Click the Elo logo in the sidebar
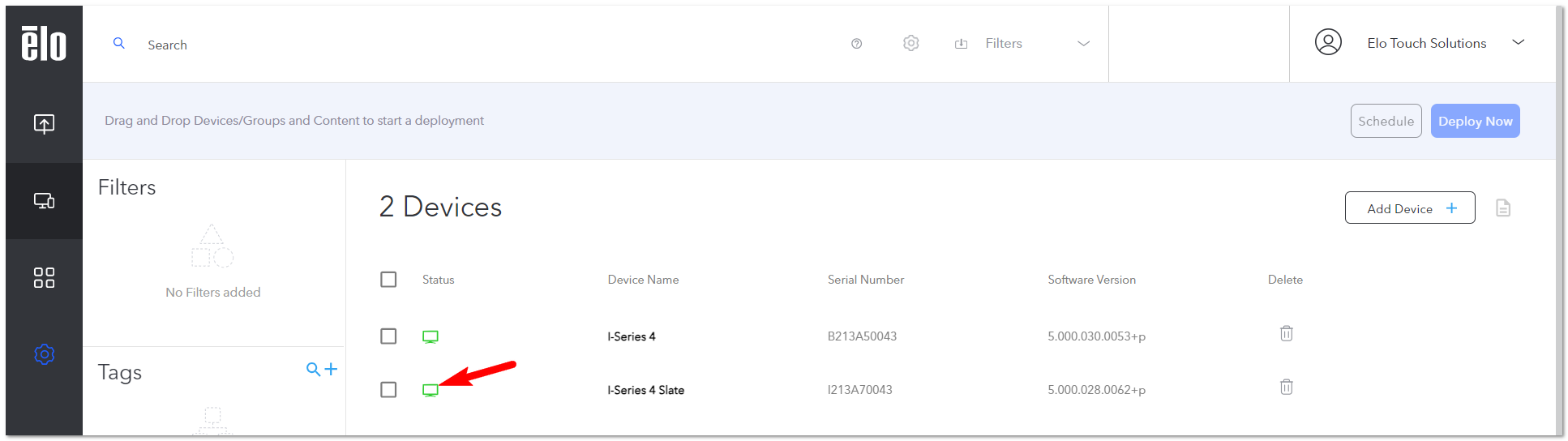Image resolution: width=1568 pixels, height=441 pixels. point(44,44)
